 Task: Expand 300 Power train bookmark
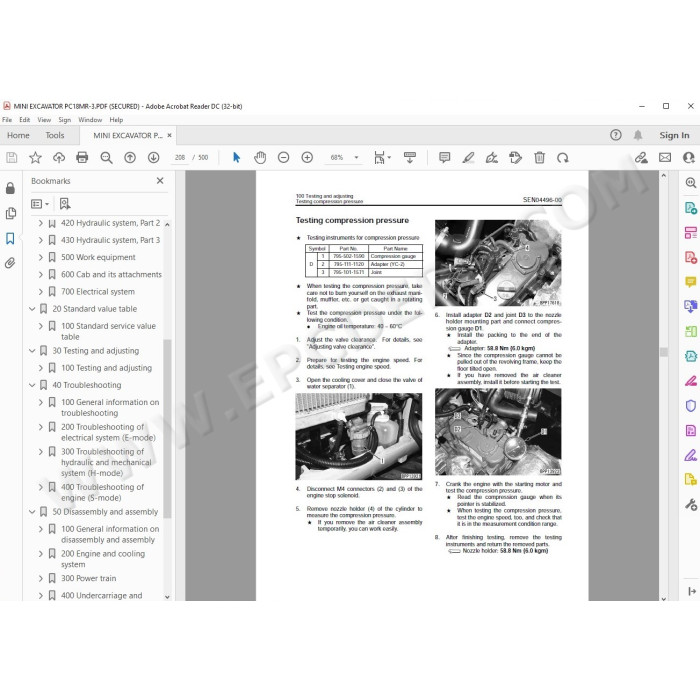[40, 579]
